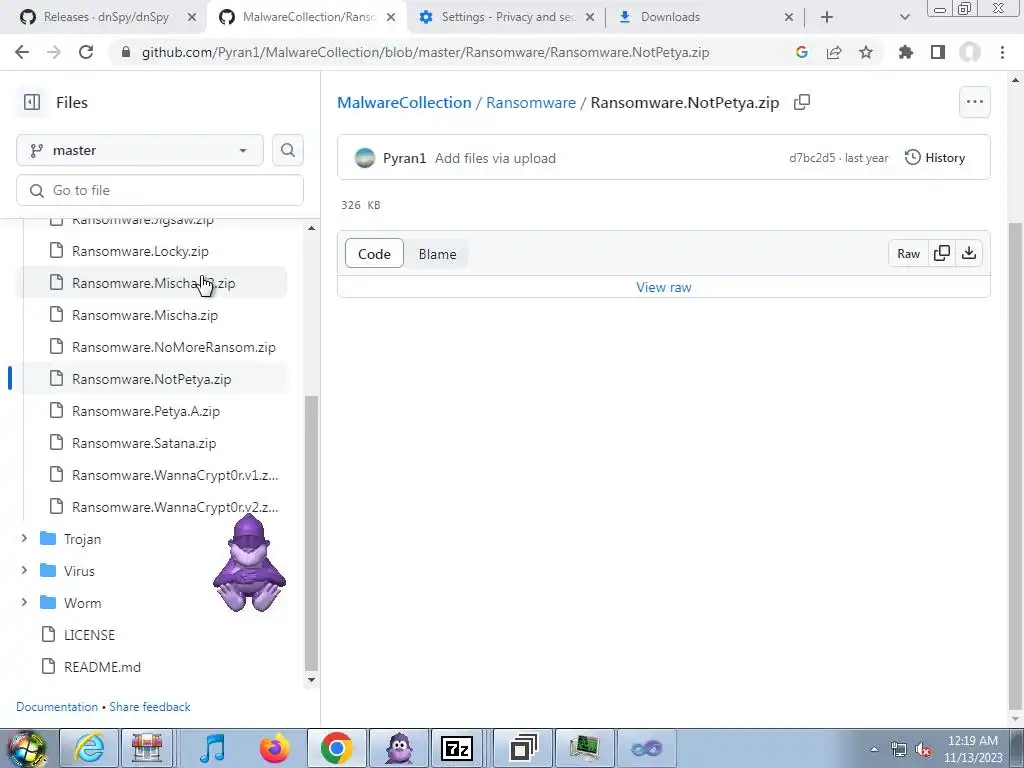Open Ransomware.Satana.zip file
The width and height of the screenshot is (1024, 768).
[152, 443]
